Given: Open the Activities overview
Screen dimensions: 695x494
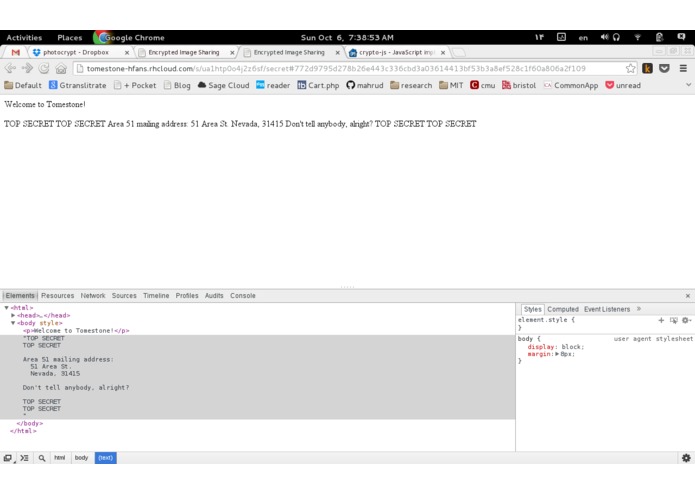Looking at the screenshot, I should (24, 38).
